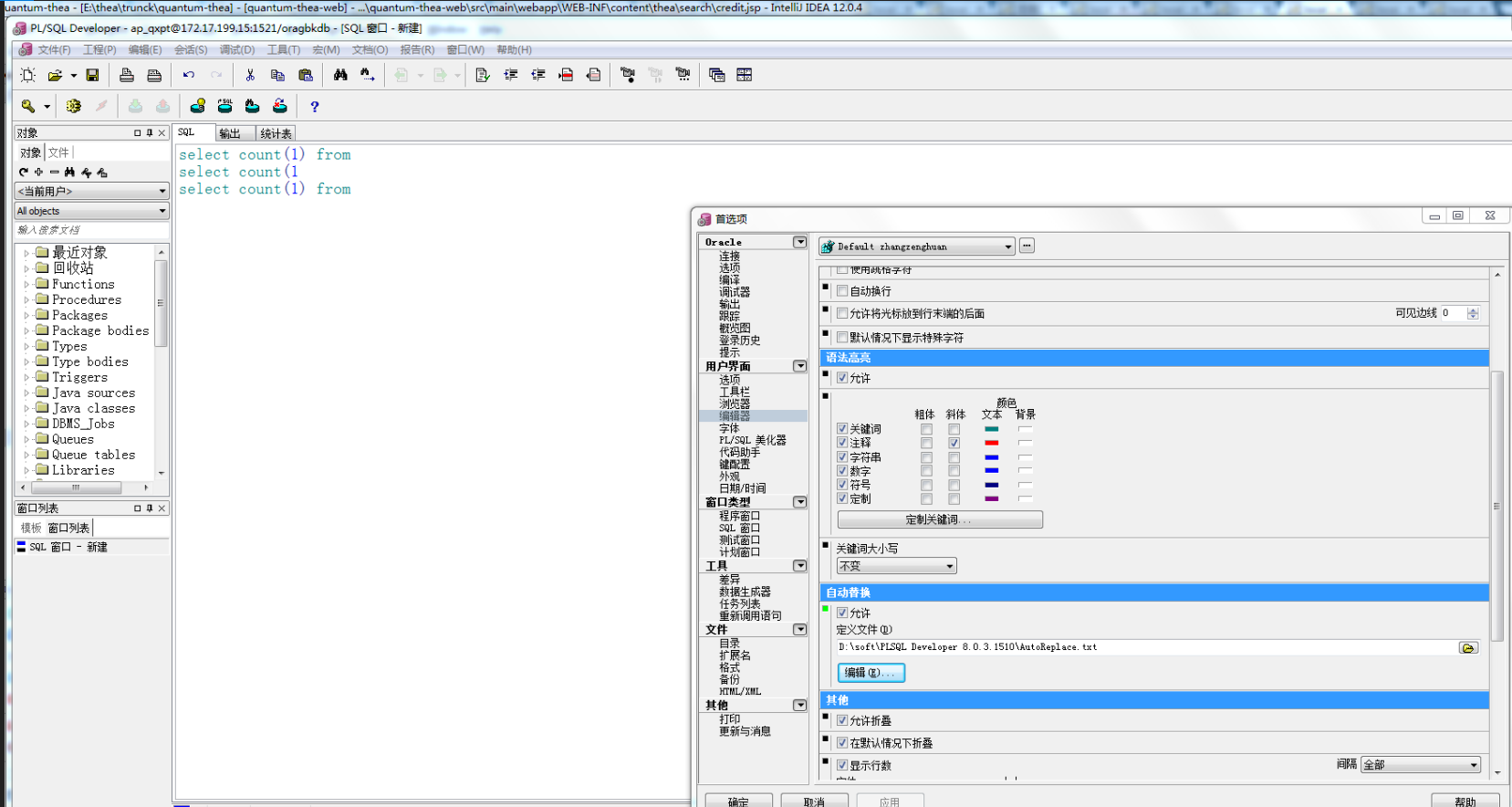Click the comment selection icon with red bar
Image resolution: width=1512 pixels, height=807 pixels.
[x=566, y=75]
